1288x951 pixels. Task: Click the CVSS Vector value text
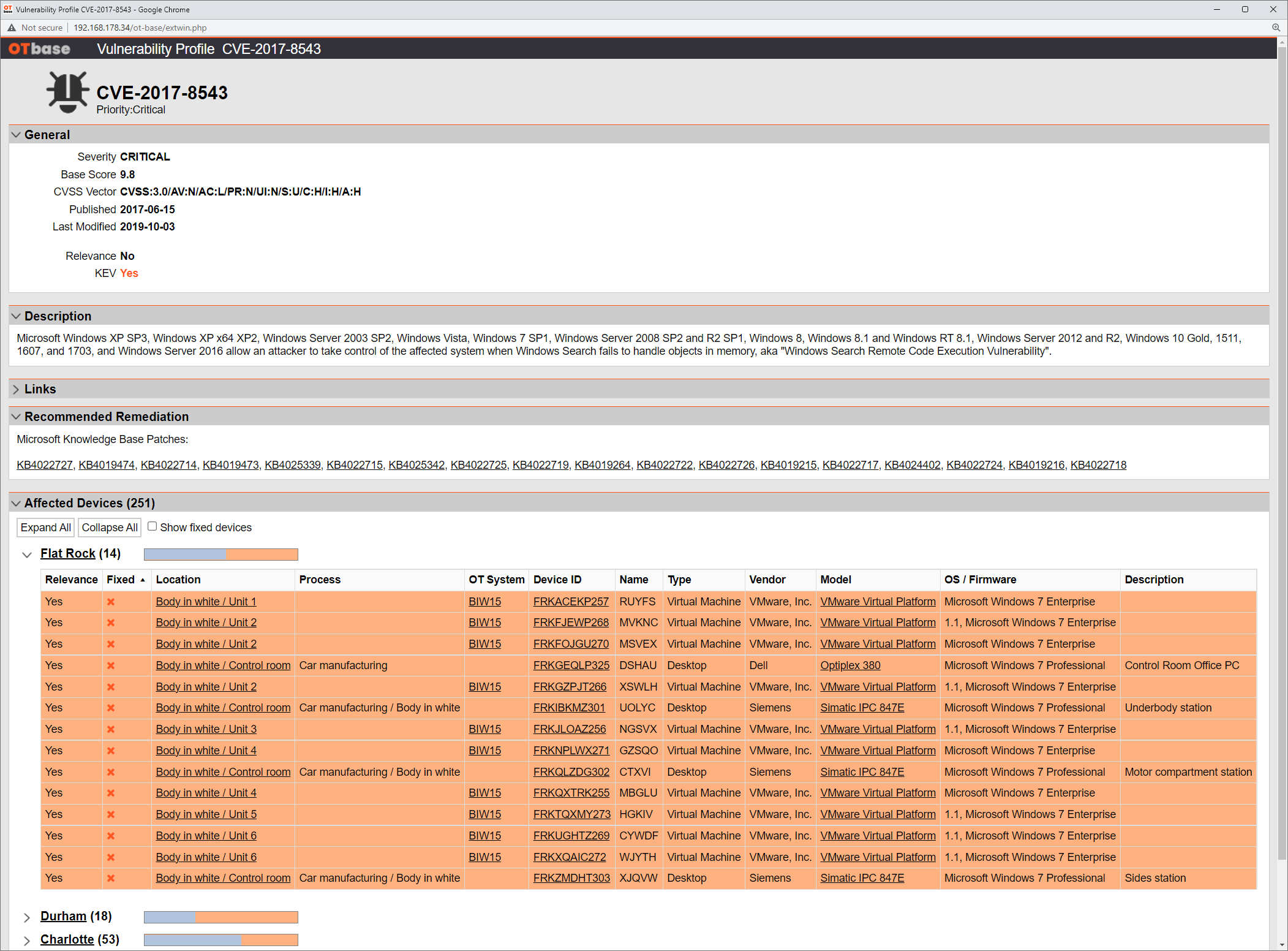(x=240, y=192)
